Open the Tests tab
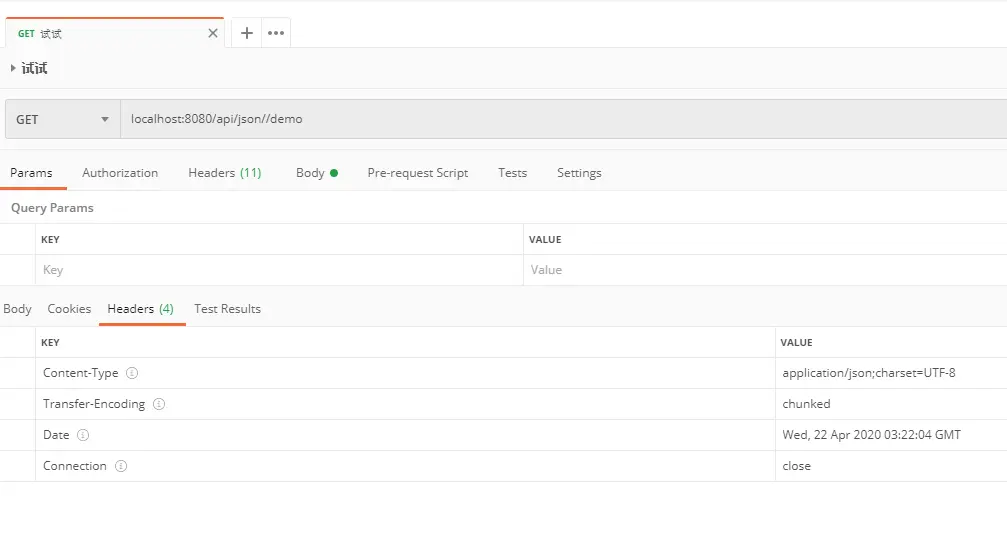 [x=512, y=173]
